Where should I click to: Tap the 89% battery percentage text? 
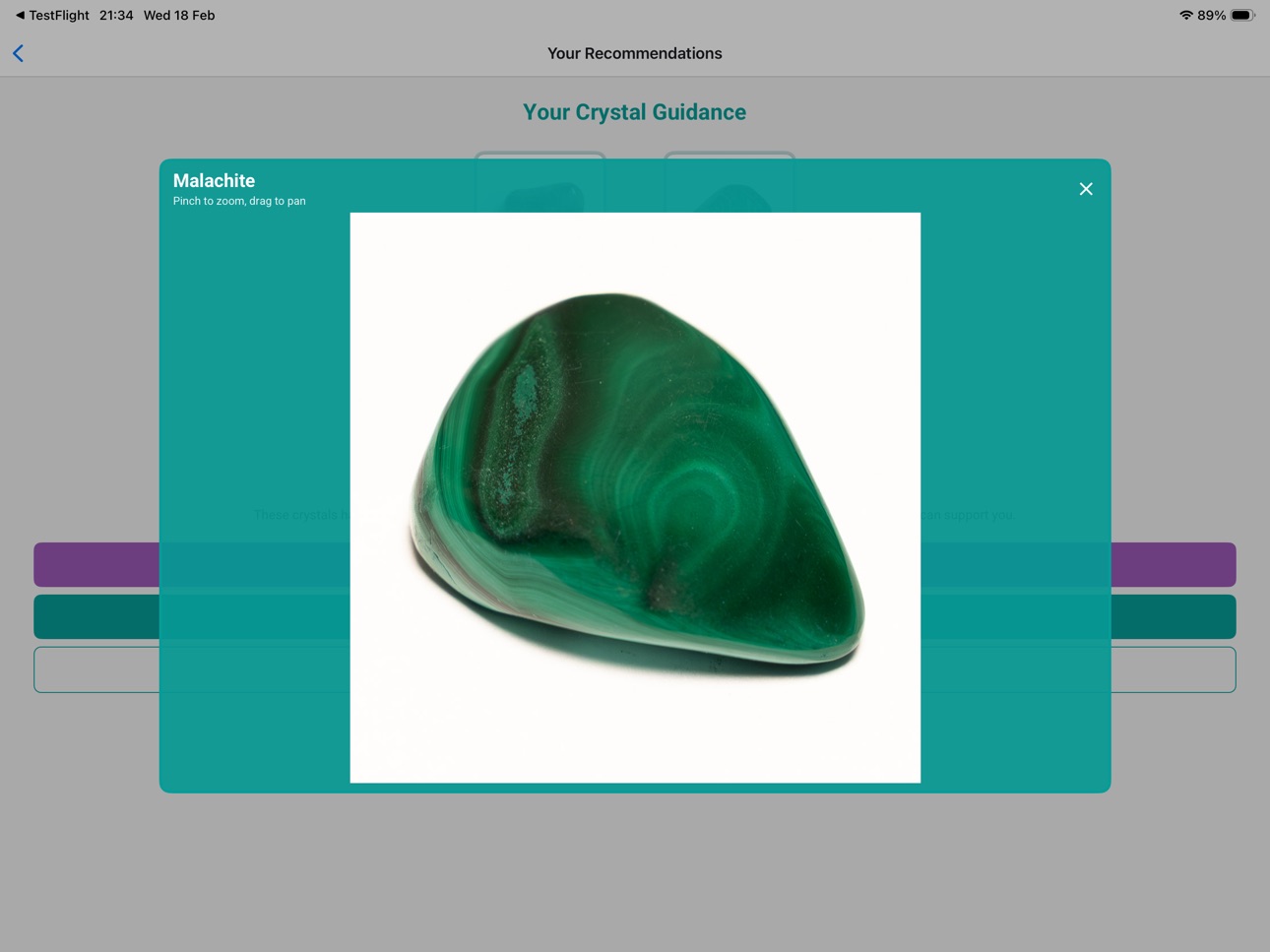[1212, 15]
